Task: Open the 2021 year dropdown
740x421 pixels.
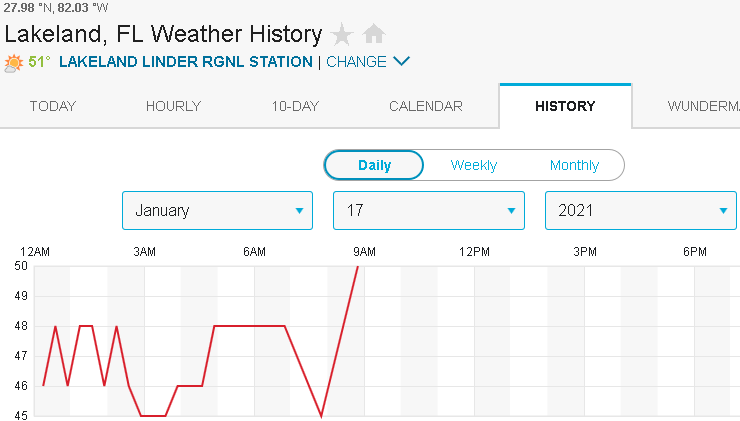Action: point(640,210)
